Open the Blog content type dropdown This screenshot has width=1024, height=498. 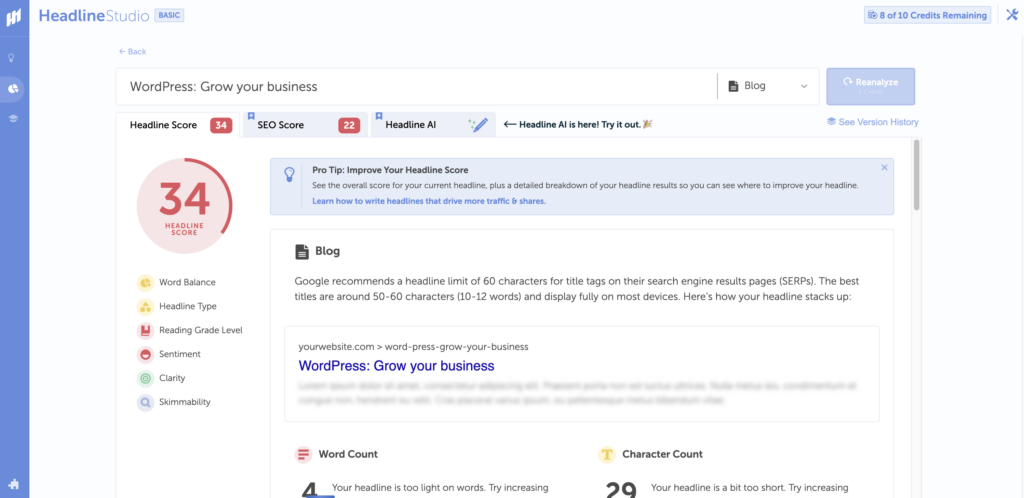(x=768, y=86)
